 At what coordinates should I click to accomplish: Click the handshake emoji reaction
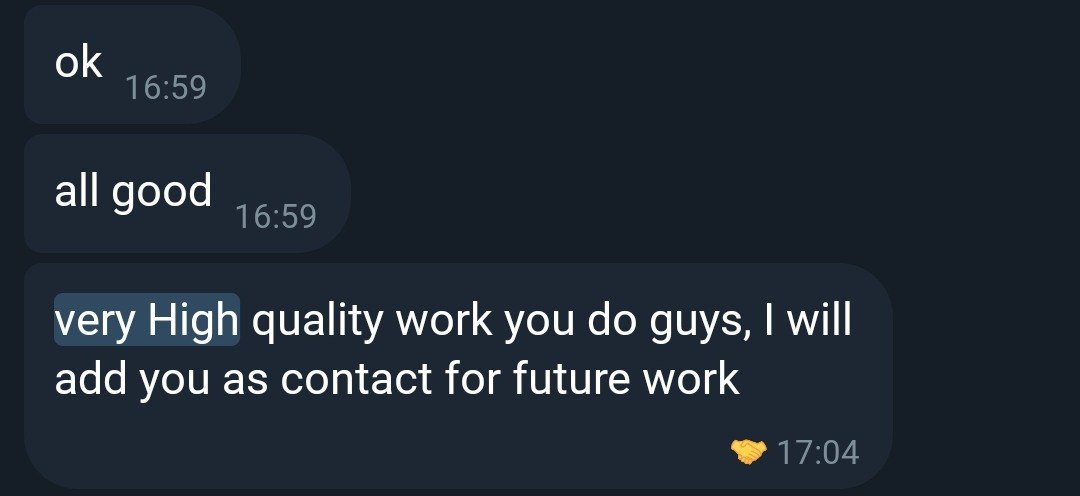point(748,453)
